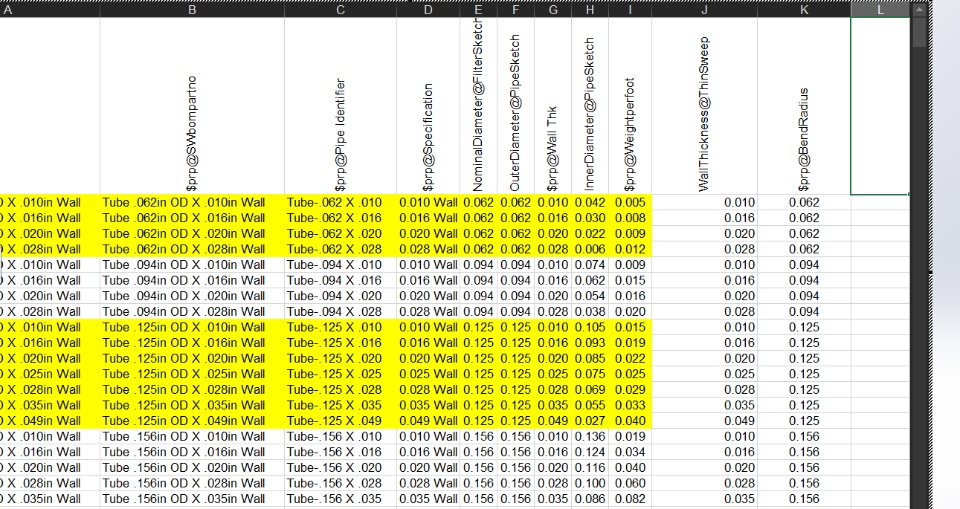Screen dimensions: 960x509
Task: Select 0.049 Wall specification cell
Action: (x=428, y=421)
